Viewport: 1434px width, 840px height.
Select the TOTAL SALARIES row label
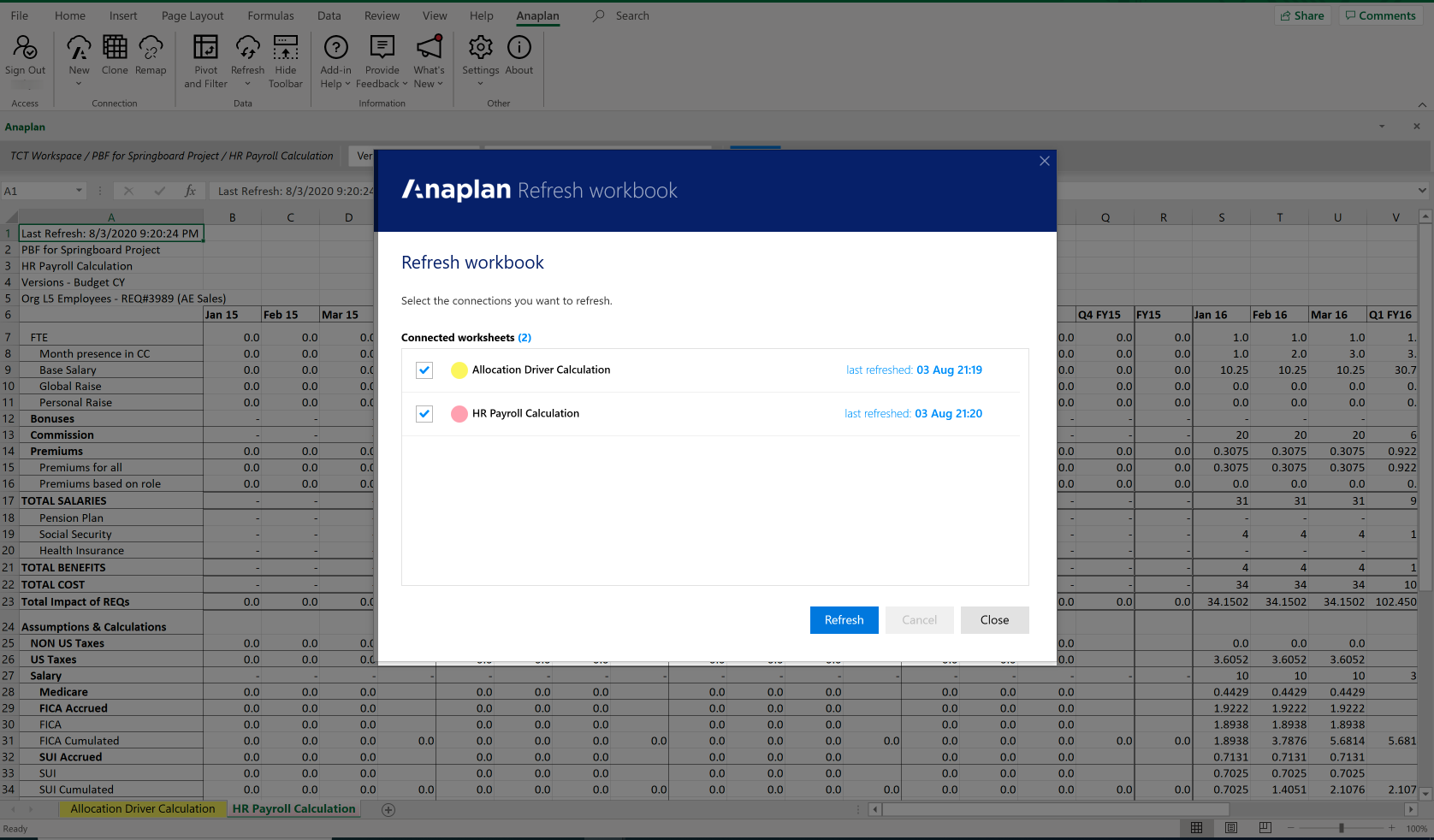click(64, 501)
